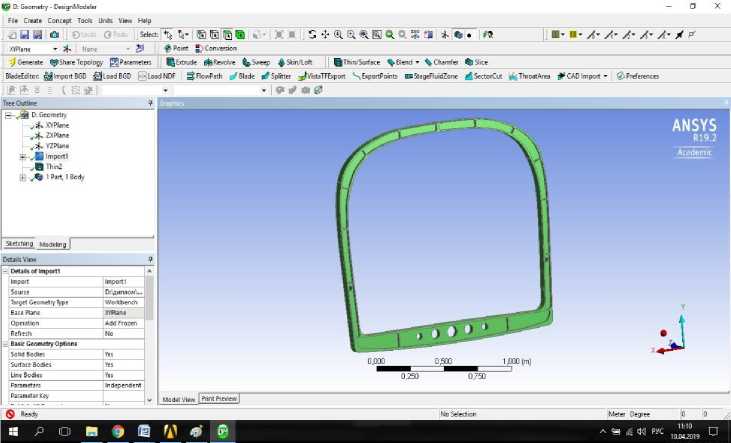Select the Pan view tool
This screenshot has width=731, height=443.
325,35
